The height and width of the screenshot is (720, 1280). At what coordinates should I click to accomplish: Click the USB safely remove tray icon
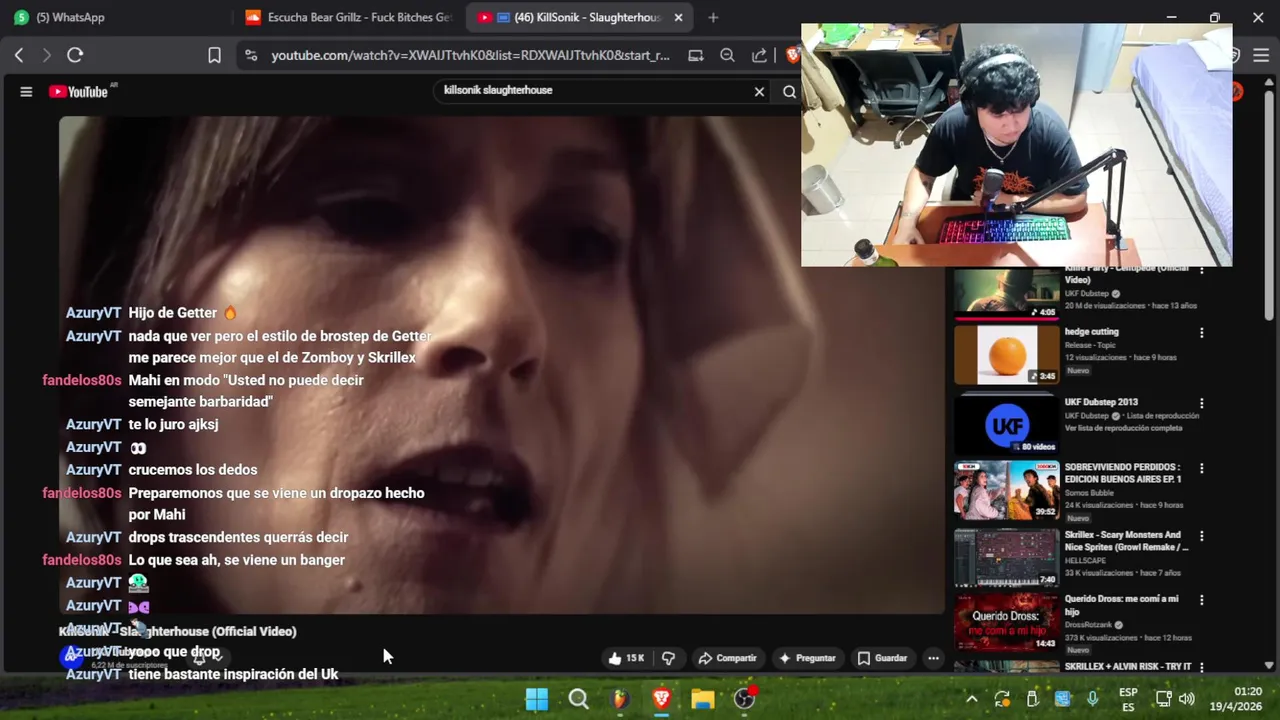[x=1032, y=699]
